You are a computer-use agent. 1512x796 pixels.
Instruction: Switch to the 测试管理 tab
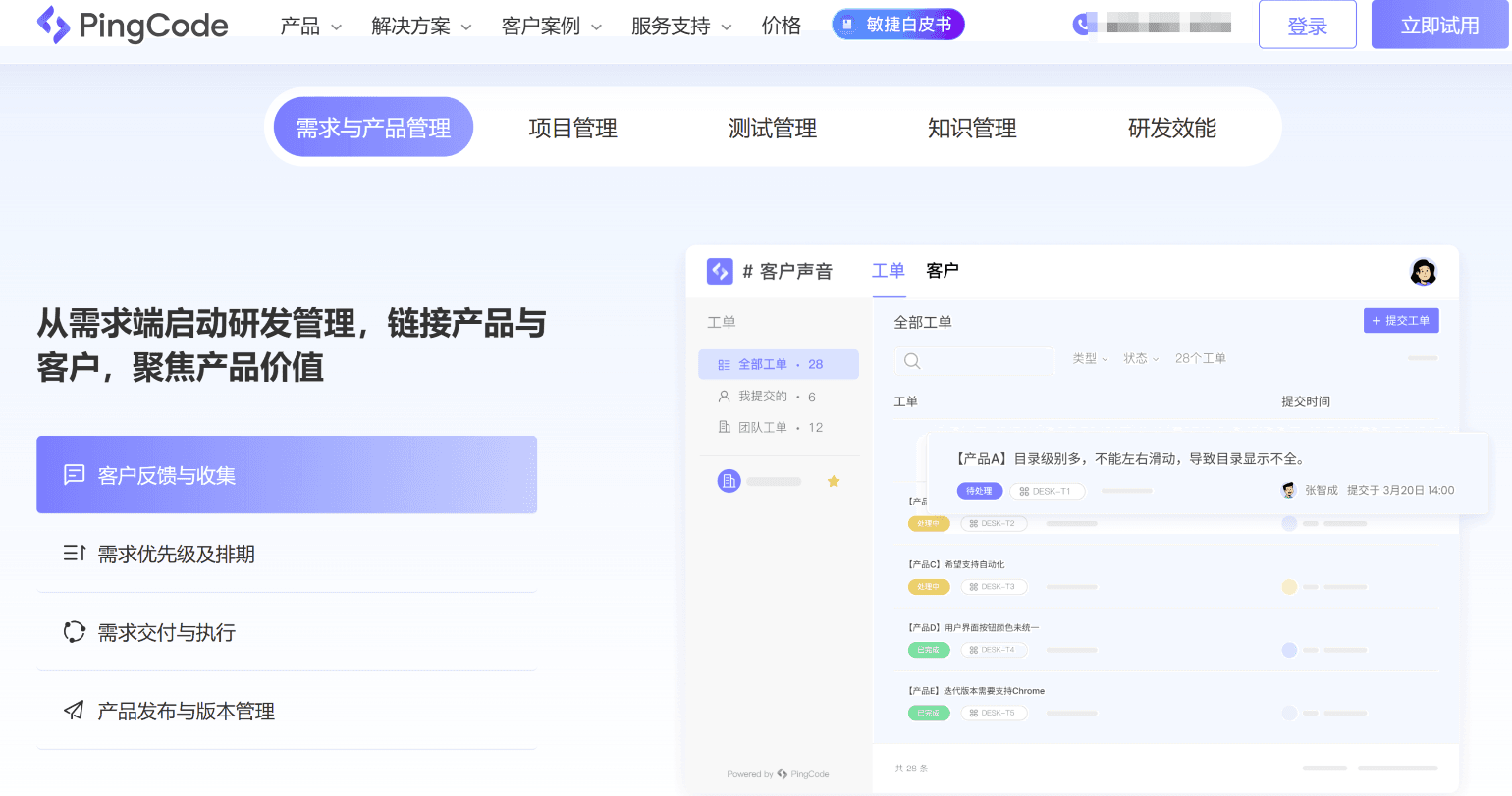773,128
